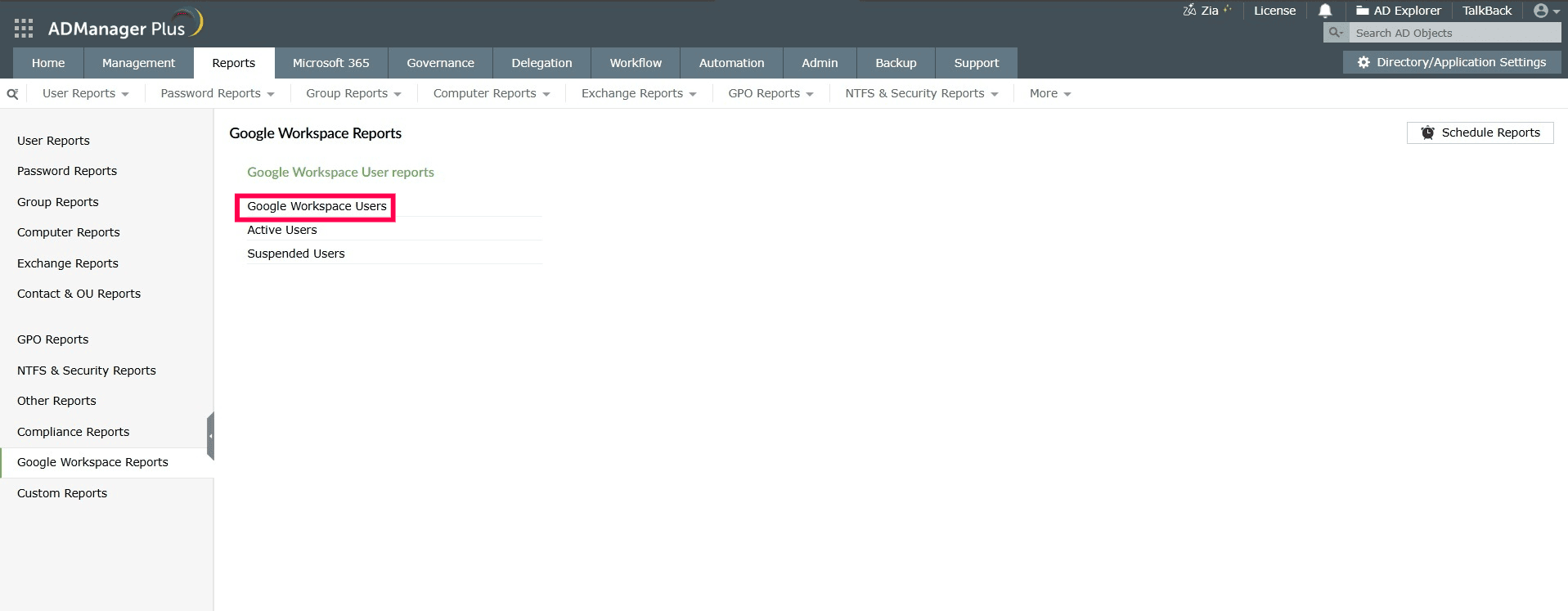Switch to the Management tab
1568x611 pixels.
(x=138, y=63)
